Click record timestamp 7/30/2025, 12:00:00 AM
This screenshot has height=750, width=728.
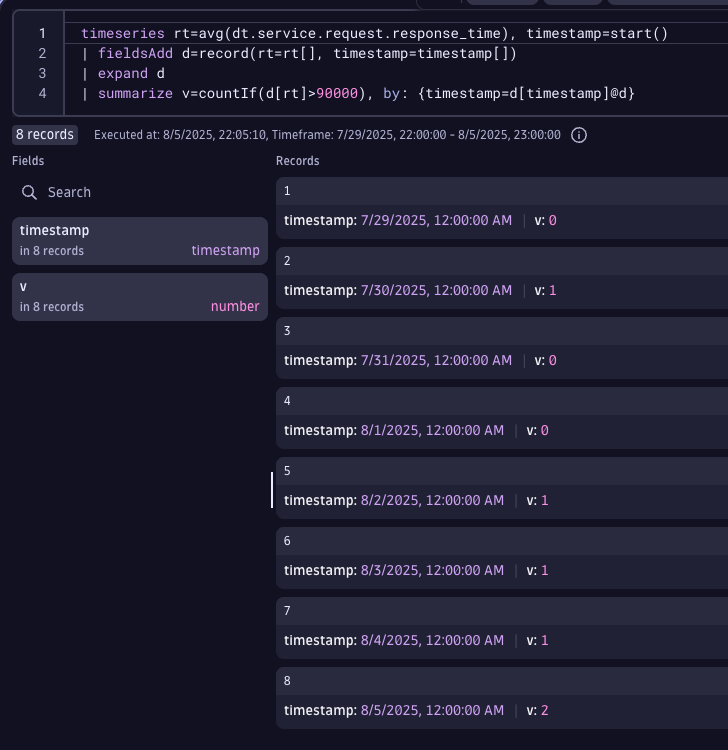(x=436, y=290)
